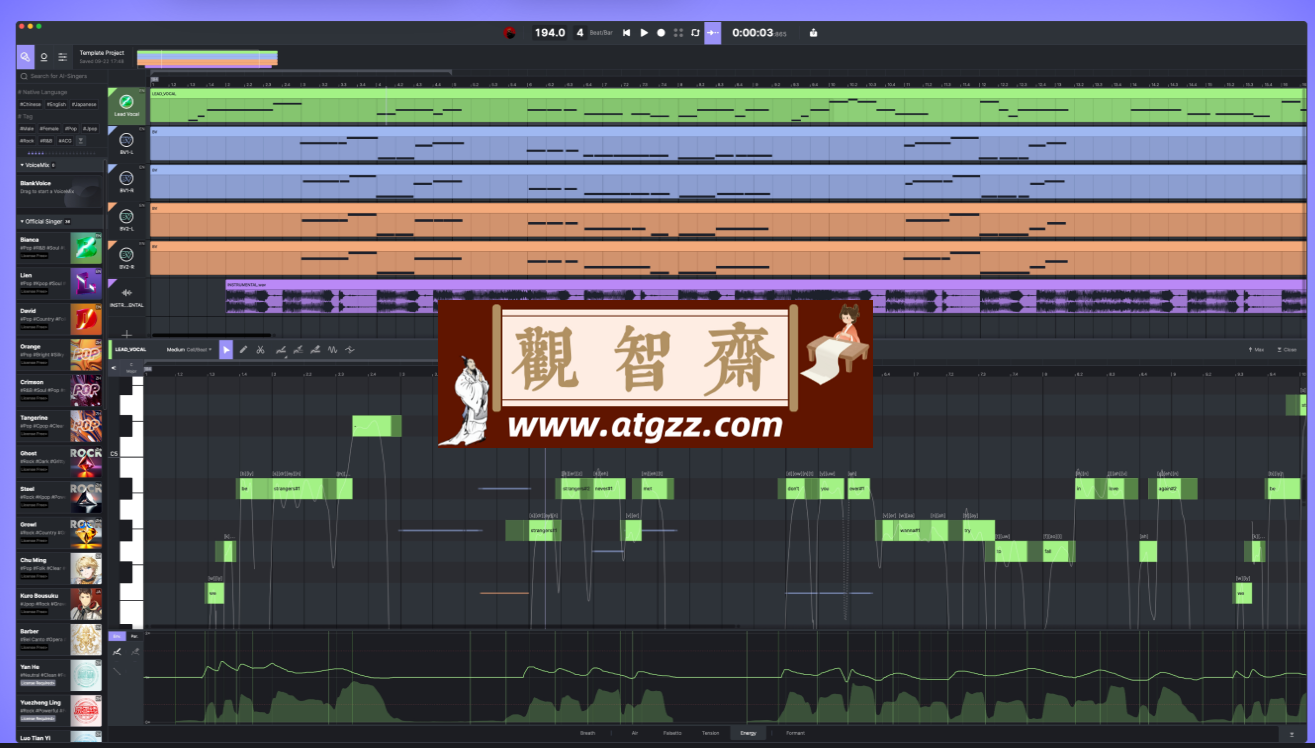Switch to the Tension parameter tab
1315x748 pixels.
710,733
